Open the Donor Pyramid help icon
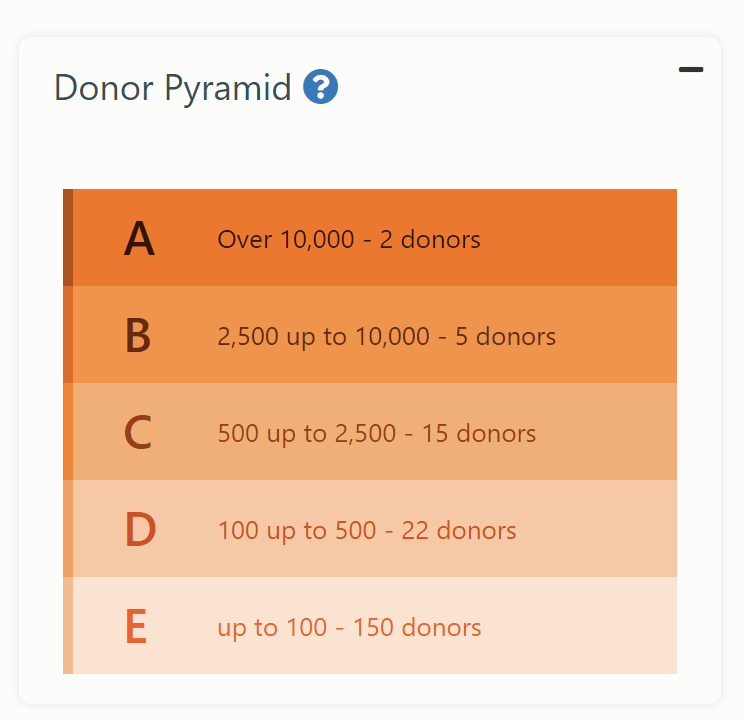This screenshot has width=744, height=720. point(320,87)
